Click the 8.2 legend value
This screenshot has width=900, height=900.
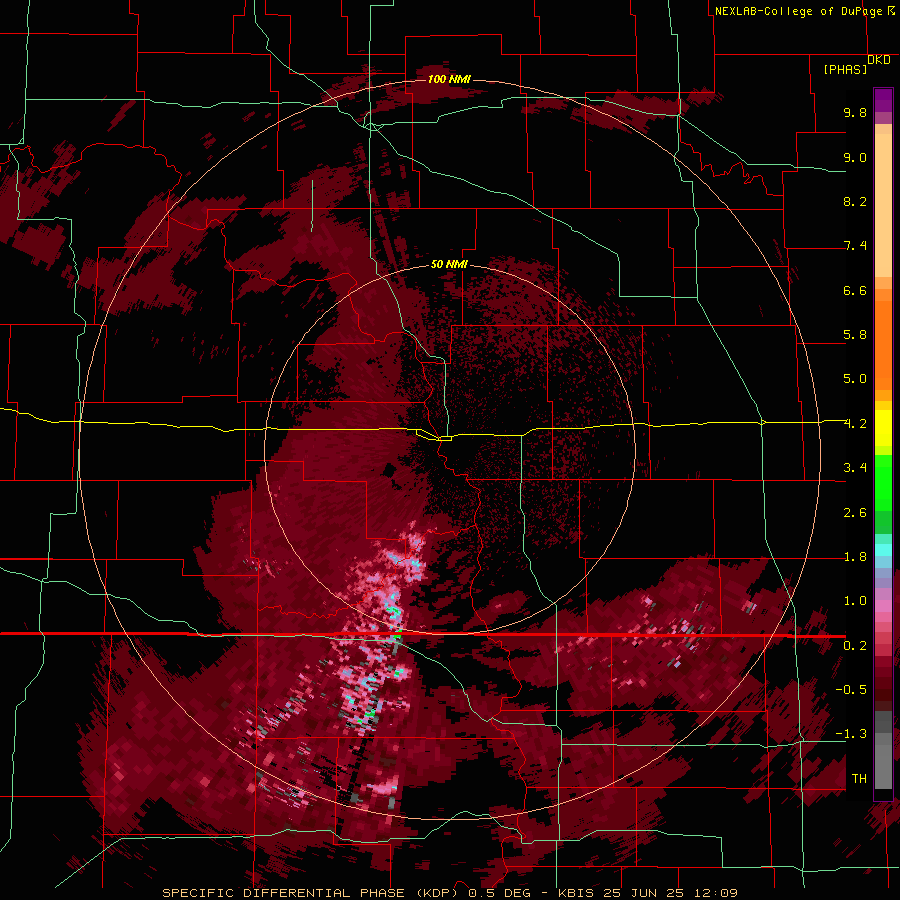[855, 201]
